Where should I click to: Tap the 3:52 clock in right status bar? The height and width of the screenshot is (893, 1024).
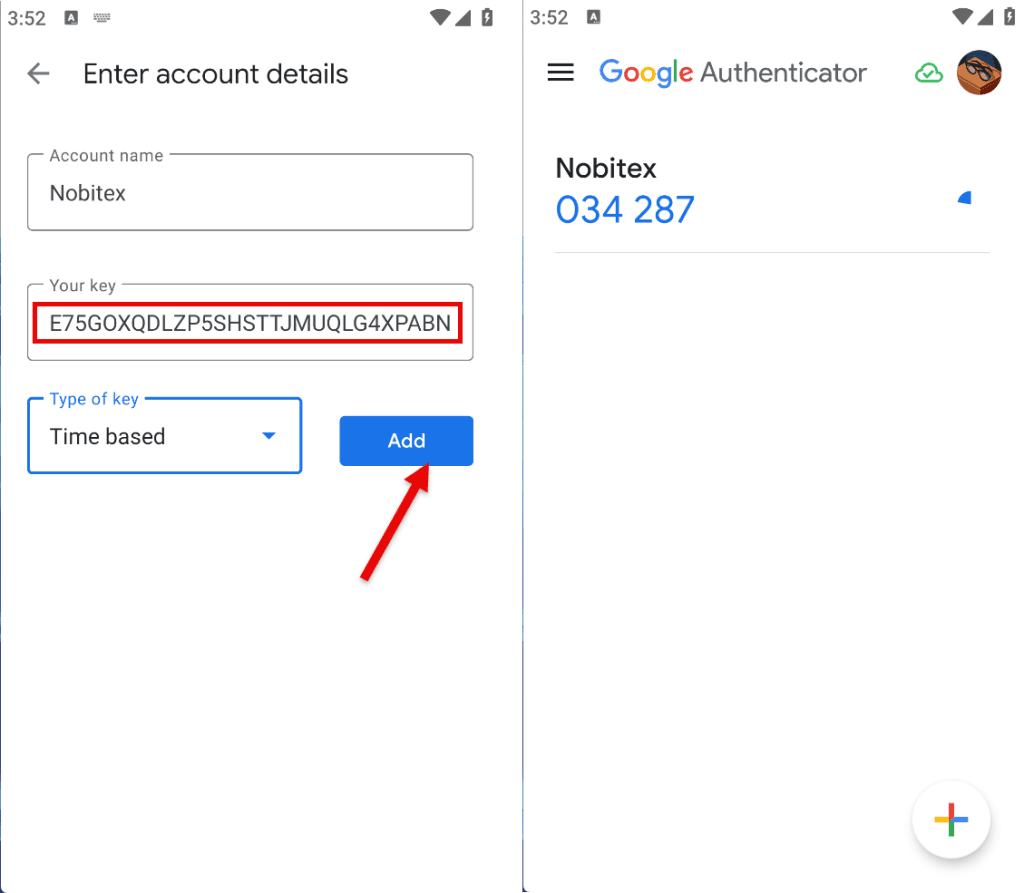coord(549,17)
